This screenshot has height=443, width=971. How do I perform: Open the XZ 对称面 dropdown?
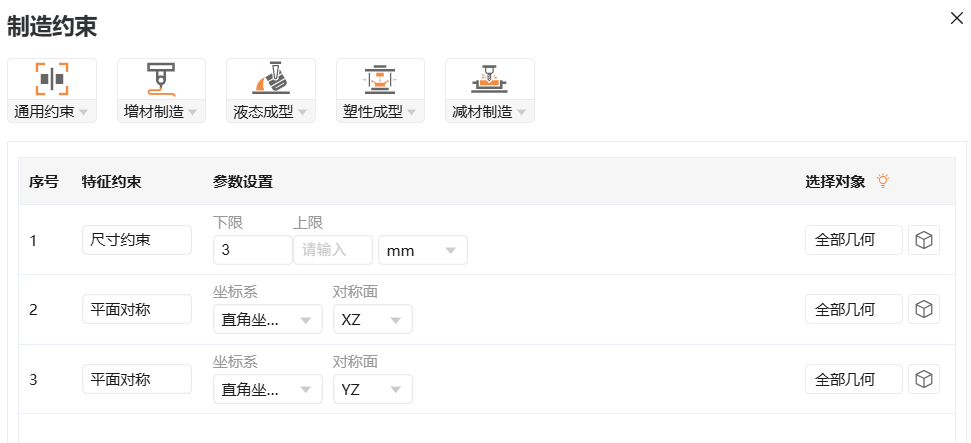(x=373, y=320)
